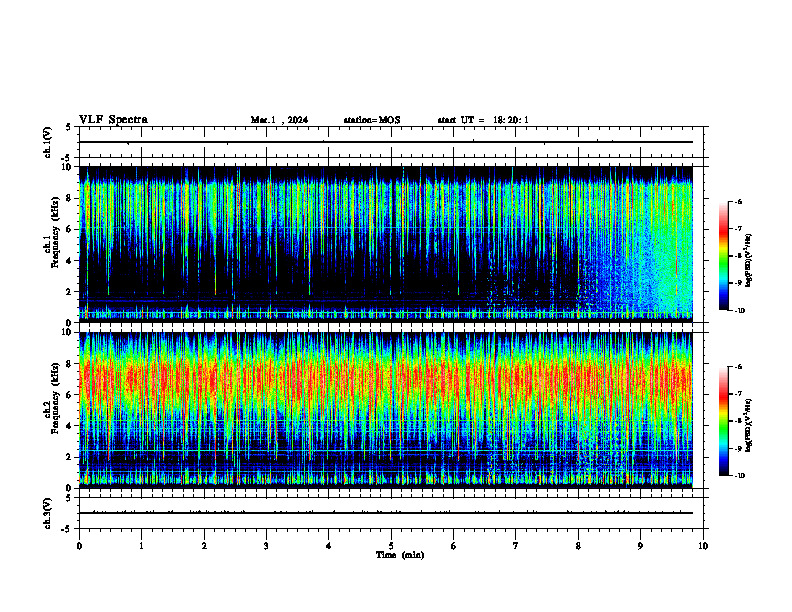Click the ch.2 spectrogram plot area
The width and height of the screenshot is (792, 612).
click(x=386, y=410)
